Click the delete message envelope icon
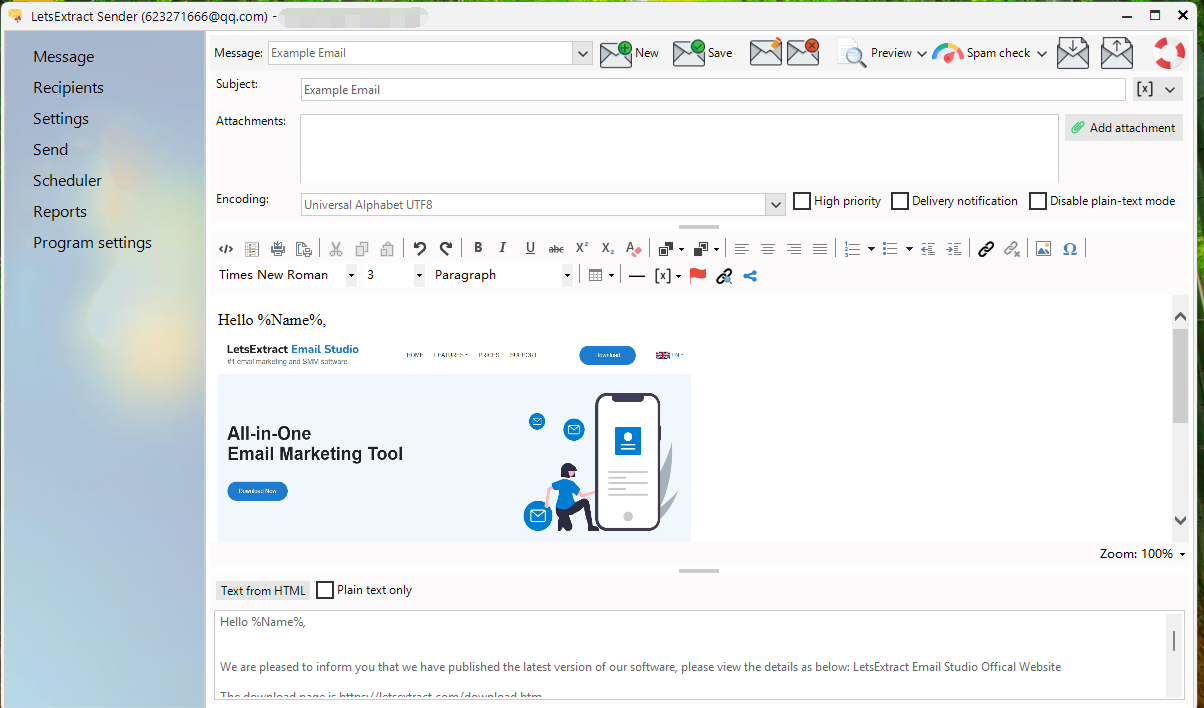 pos(803,53)
